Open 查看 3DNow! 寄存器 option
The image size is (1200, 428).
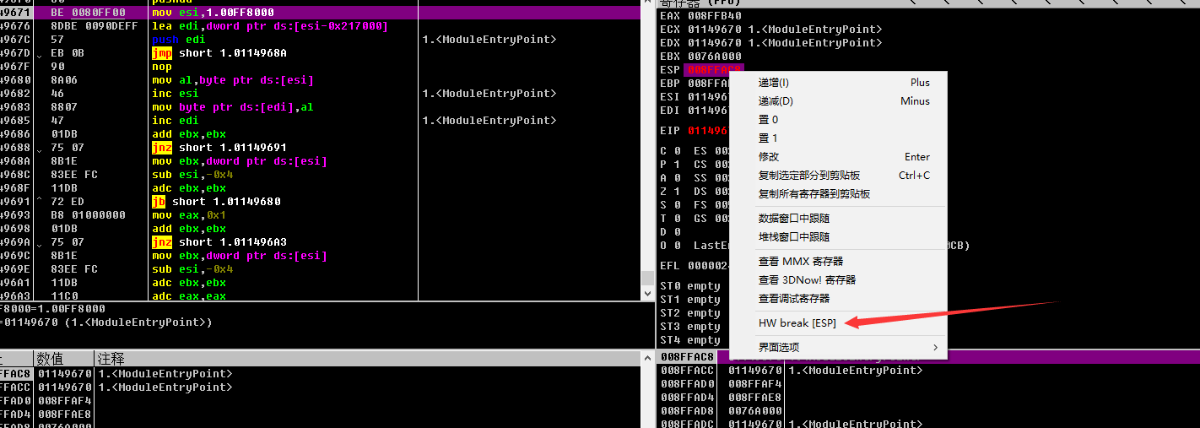[838, 280]
